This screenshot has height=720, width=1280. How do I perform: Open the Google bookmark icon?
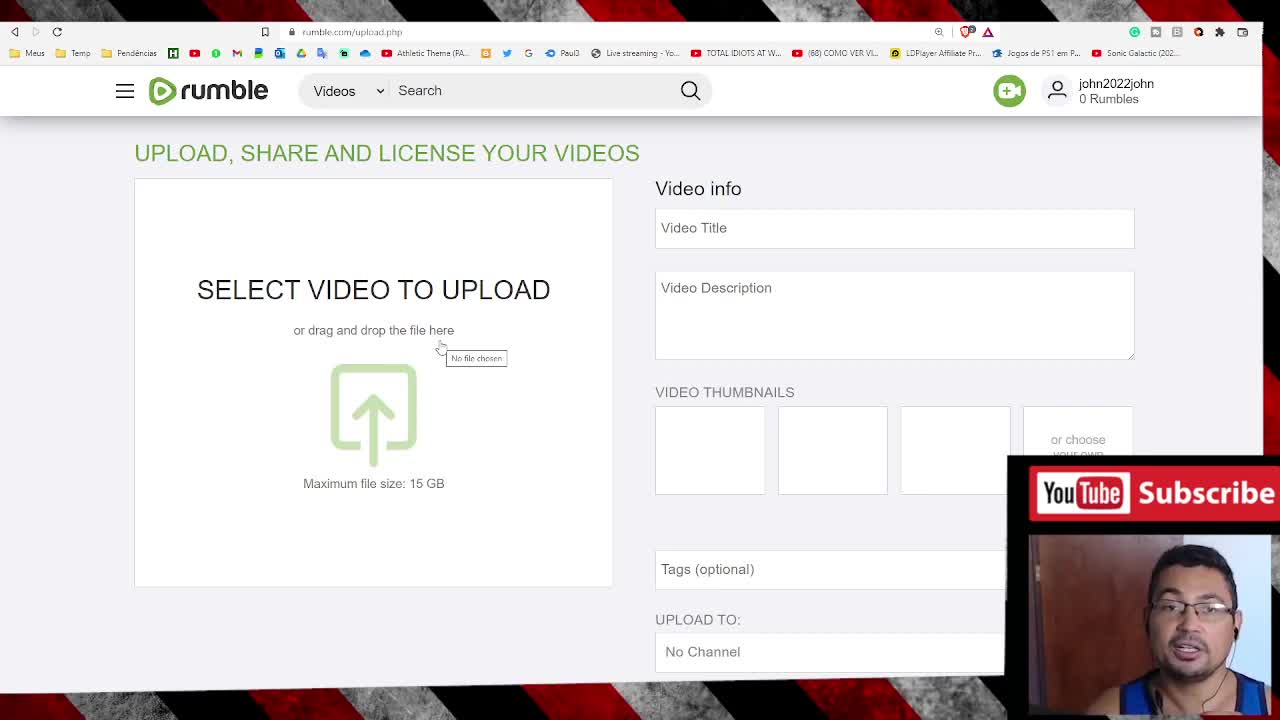pos(528,53)
